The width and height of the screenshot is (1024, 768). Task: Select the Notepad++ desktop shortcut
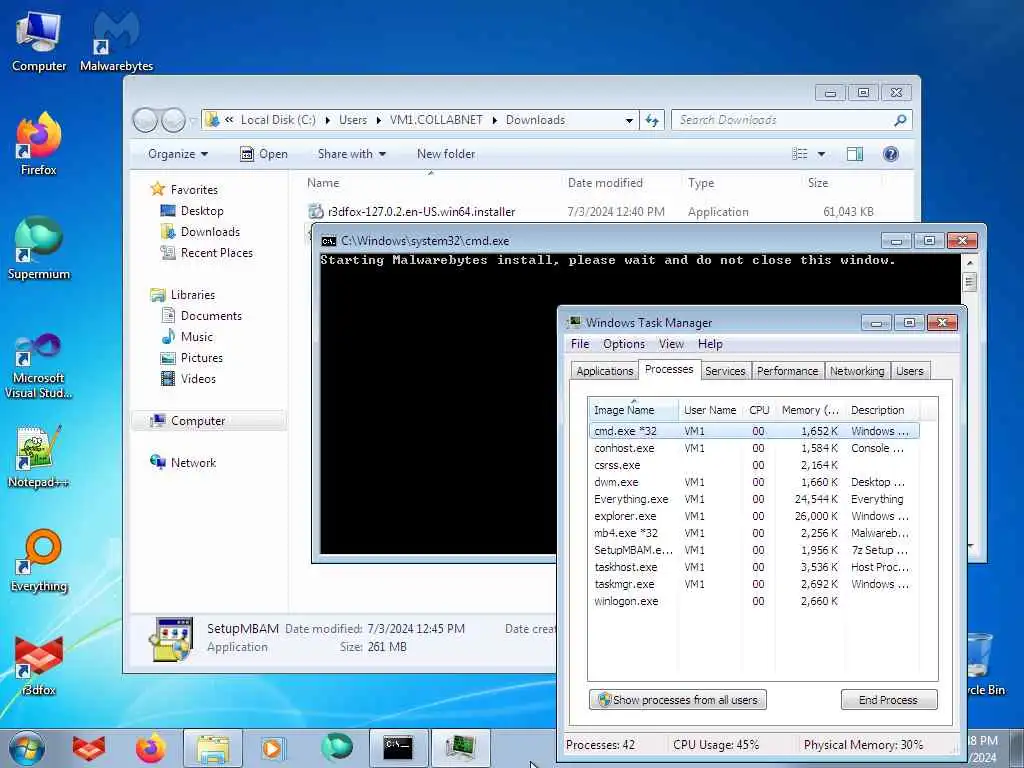click(x=39, y=456)
